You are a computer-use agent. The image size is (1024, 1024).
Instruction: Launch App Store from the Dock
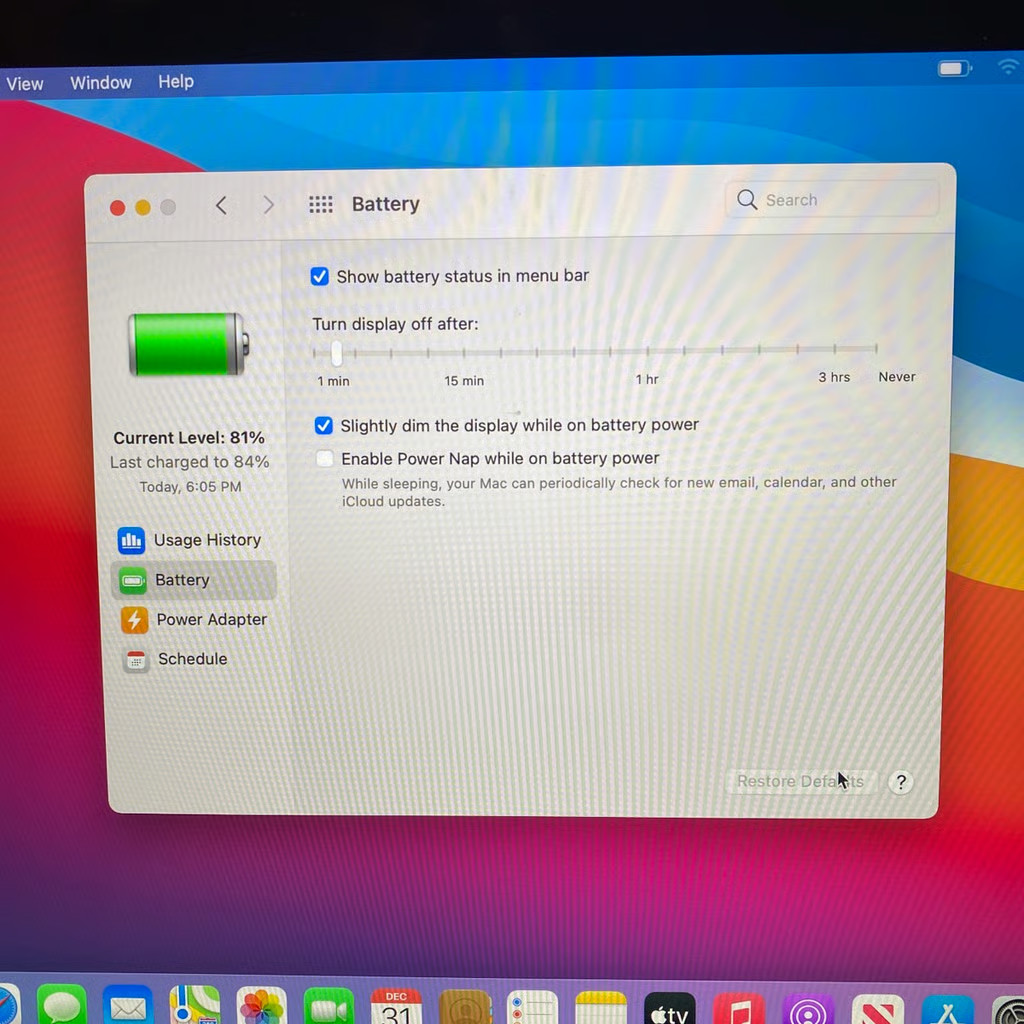(948, 1012)
